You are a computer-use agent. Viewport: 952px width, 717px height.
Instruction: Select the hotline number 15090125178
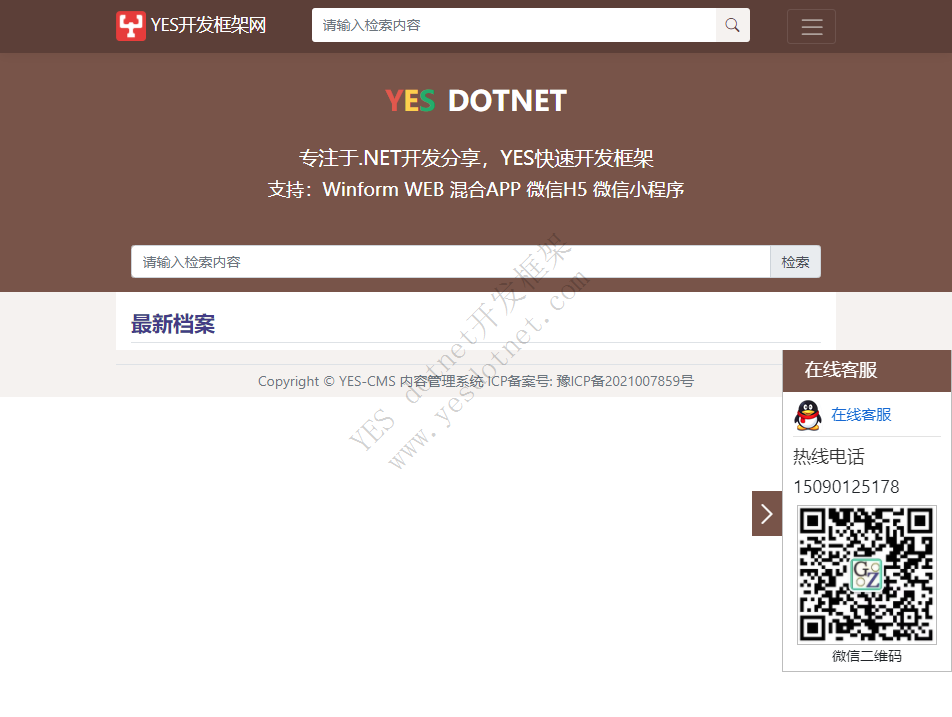click(x=846, y=487)
